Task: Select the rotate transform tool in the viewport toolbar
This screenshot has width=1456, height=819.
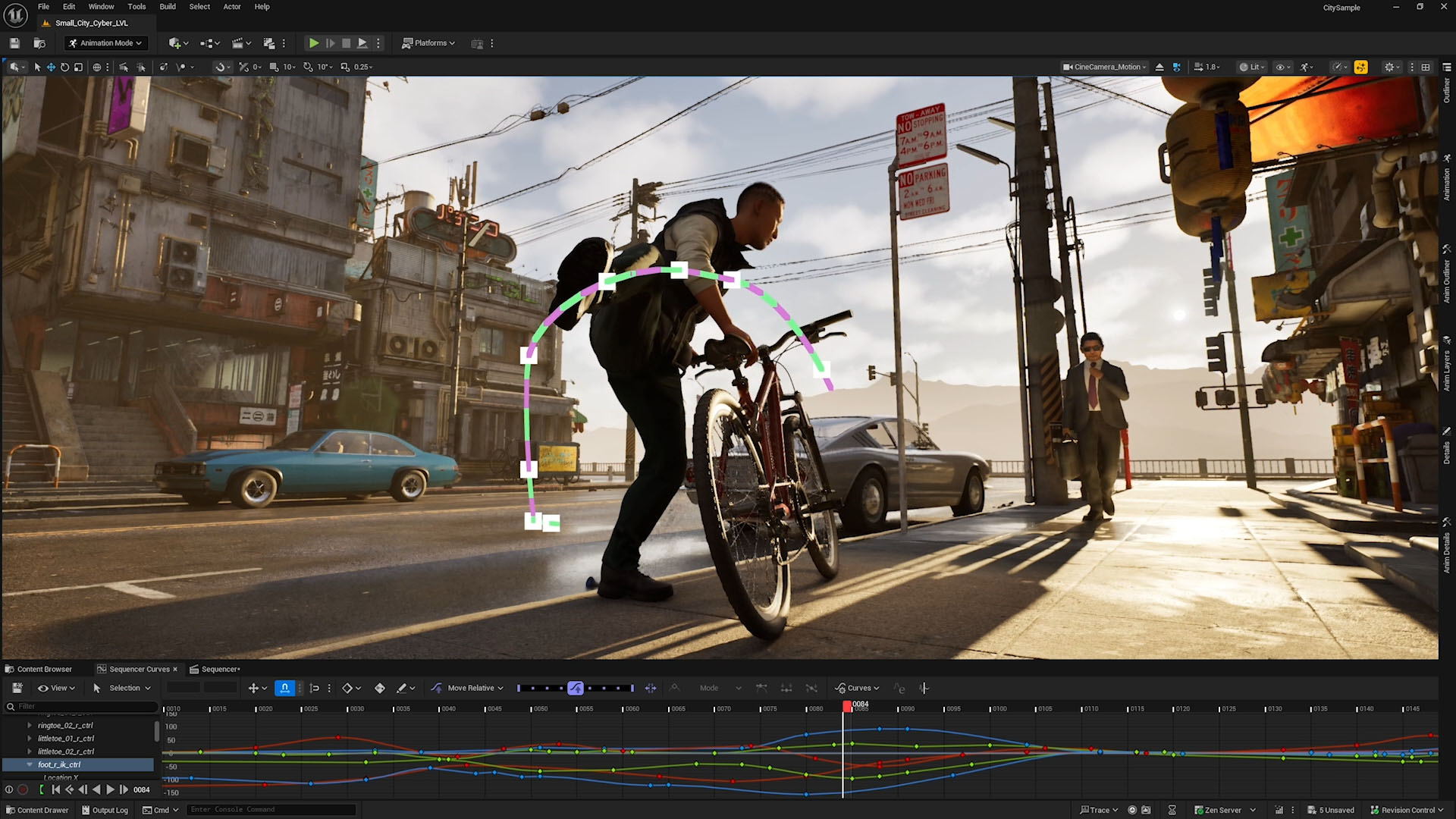Action: (x=64, y=67)
